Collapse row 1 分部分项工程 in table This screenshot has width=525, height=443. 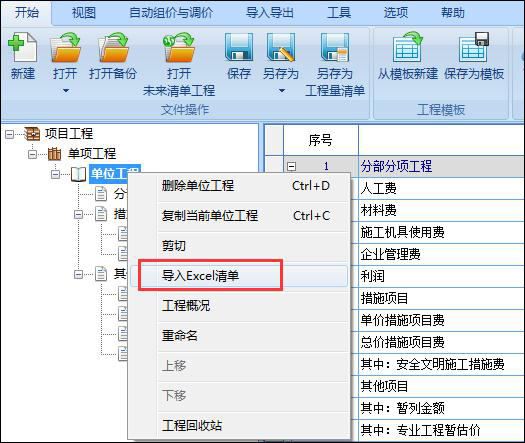tap(292, 166)
